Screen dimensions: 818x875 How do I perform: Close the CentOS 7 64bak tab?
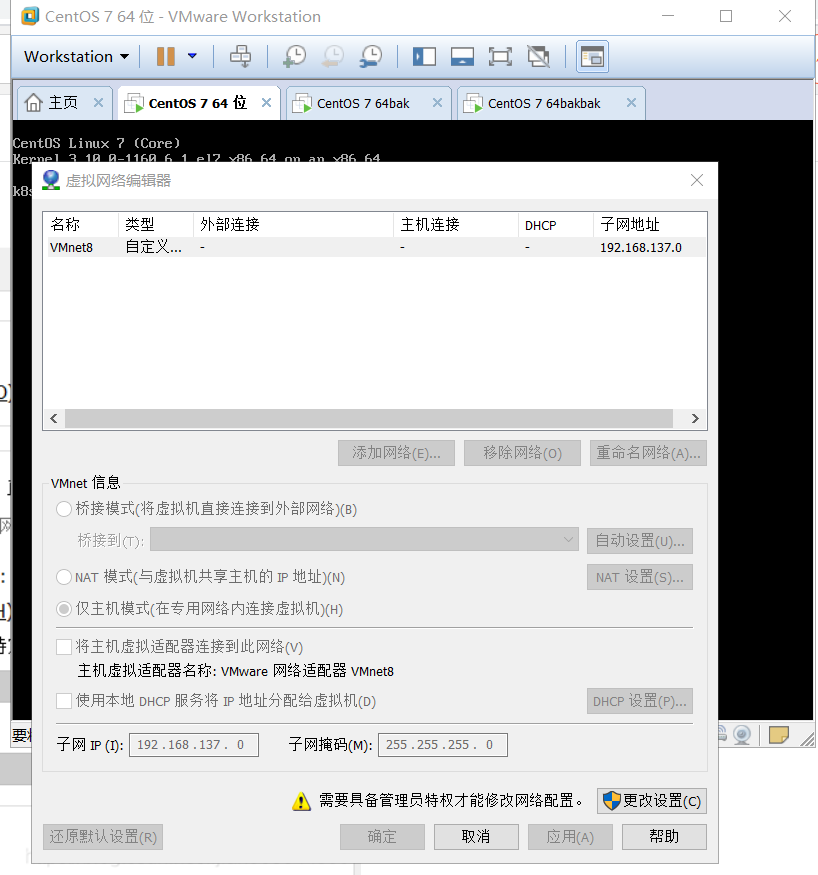pyautogui.click(x=437, y=103)
